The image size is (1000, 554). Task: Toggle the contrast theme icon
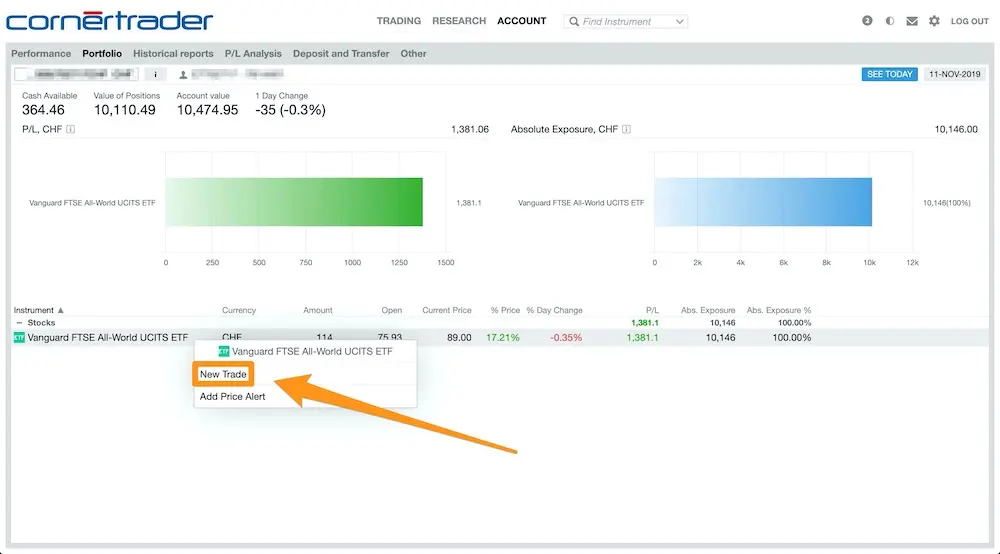pos(890,21)
